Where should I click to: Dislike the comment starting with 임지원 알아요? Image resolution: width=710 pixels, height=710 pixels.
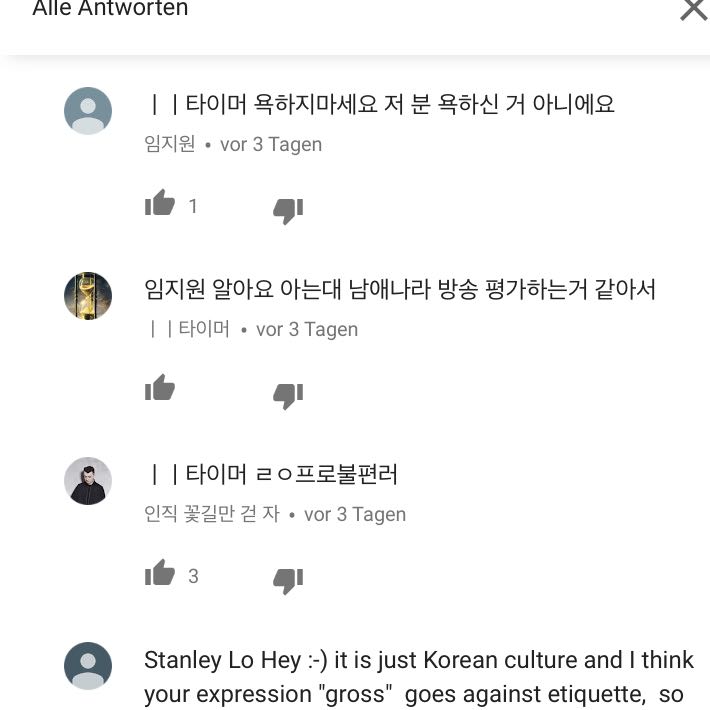(288, 394)
